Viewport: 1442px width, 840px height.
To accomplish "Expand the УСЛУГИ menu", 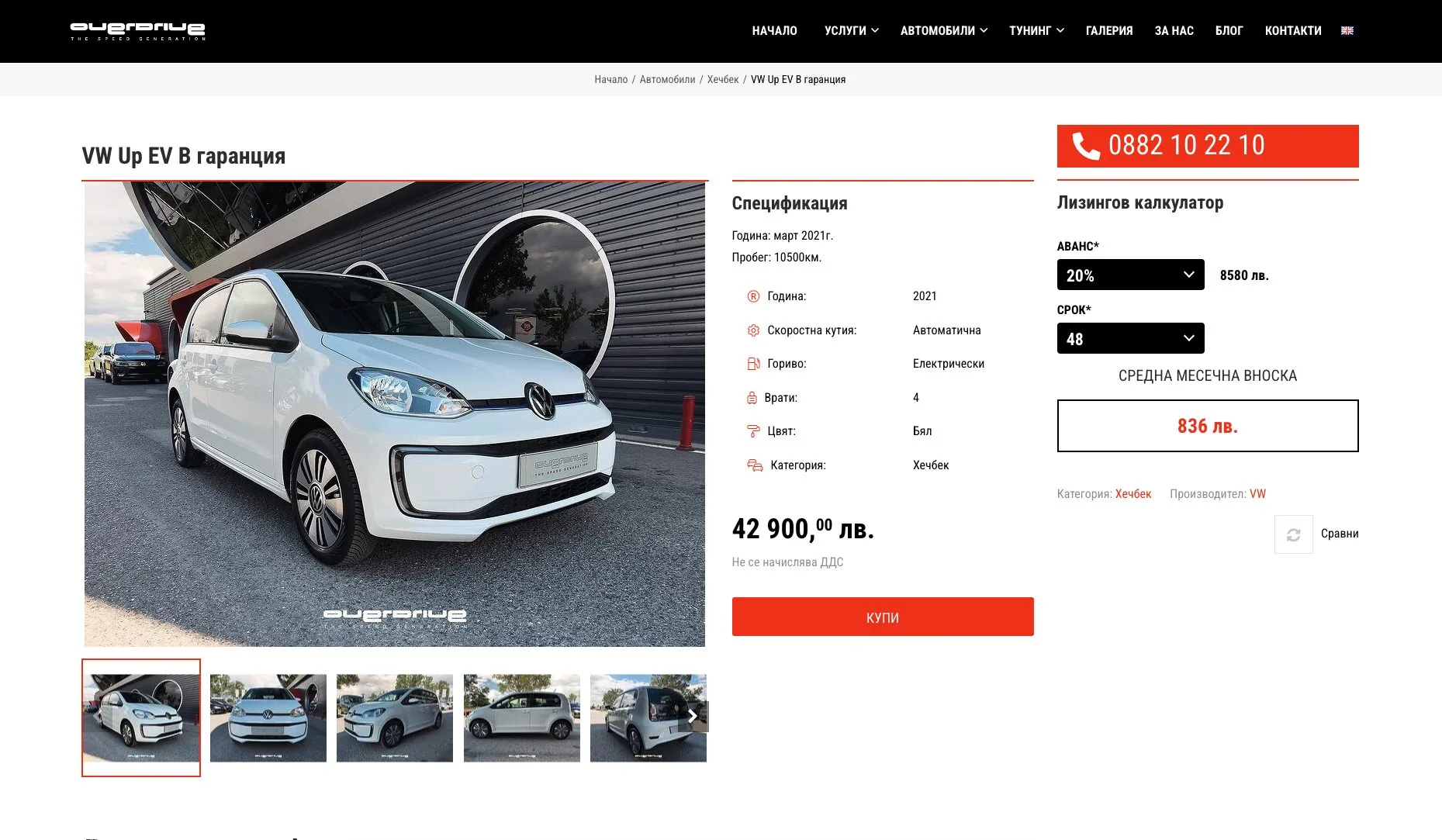I will click(851, 31).
